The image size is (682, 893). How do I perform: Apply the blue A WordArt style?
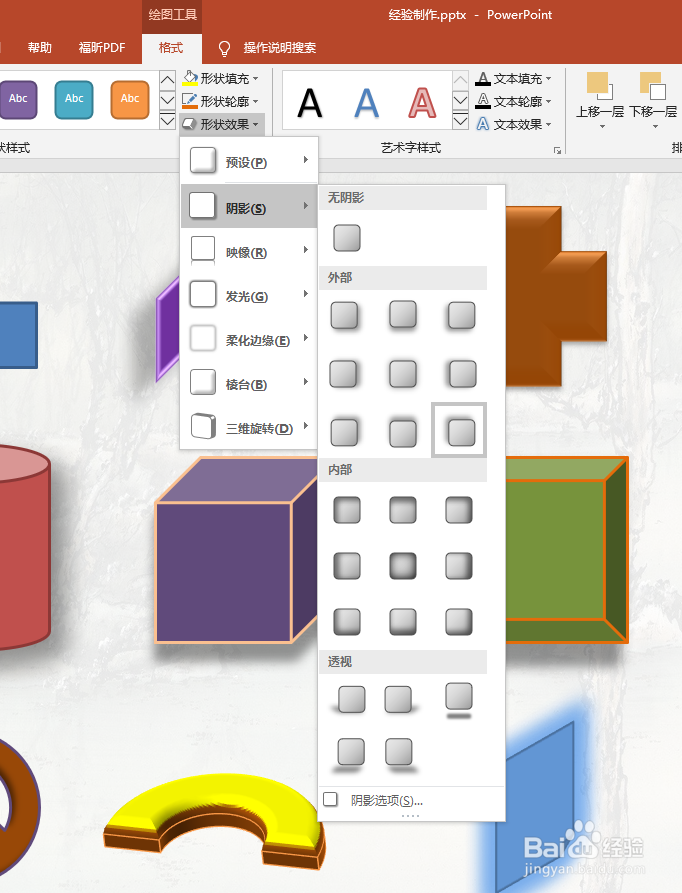[366, 103]
